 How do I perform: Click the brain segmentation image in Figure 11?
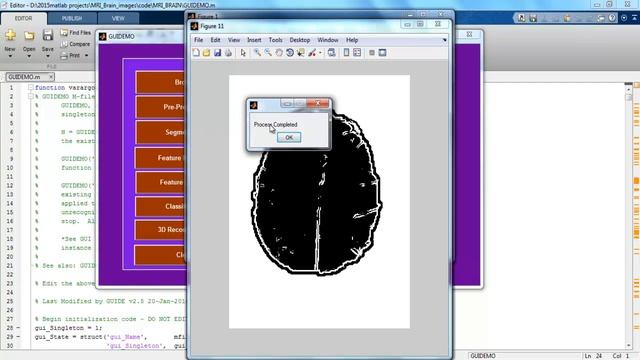319,202
